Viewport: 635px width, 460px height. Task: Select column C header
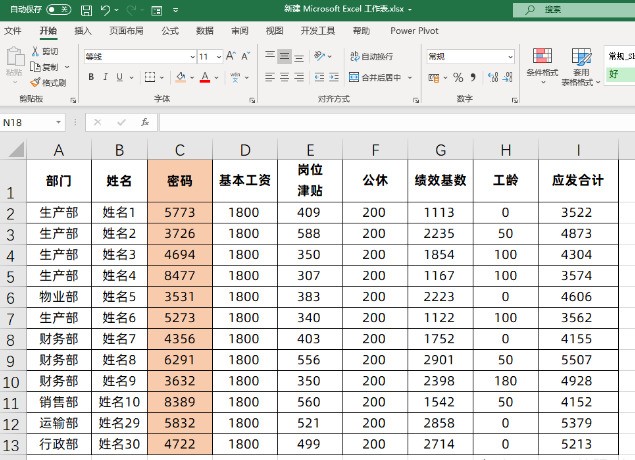[x=180, y=150]
